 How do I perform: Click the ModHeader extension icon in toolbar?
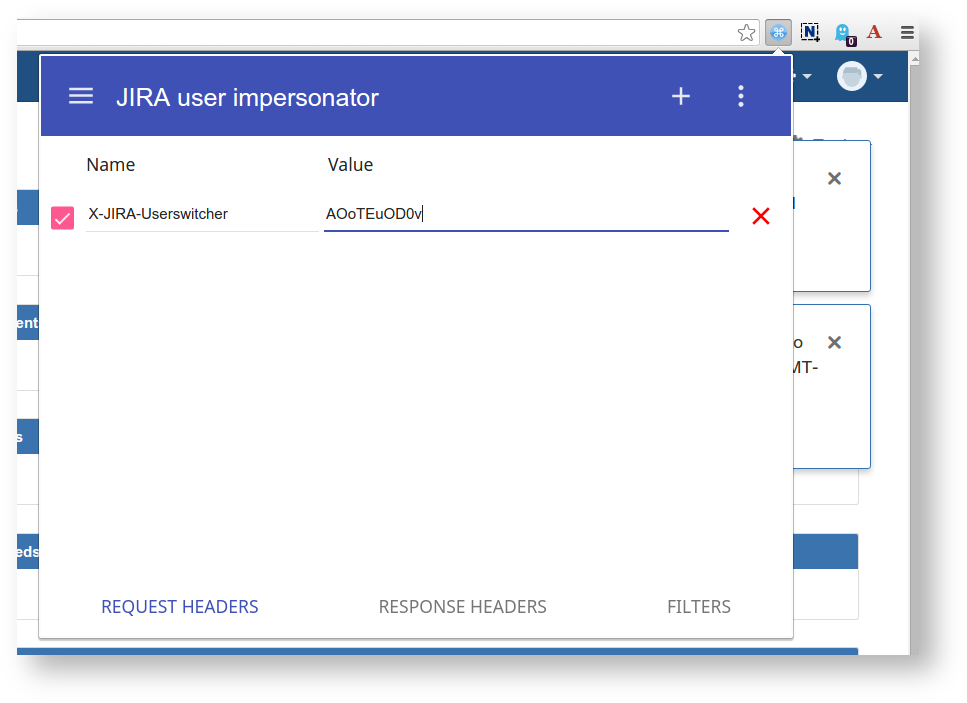click(778, 33)
